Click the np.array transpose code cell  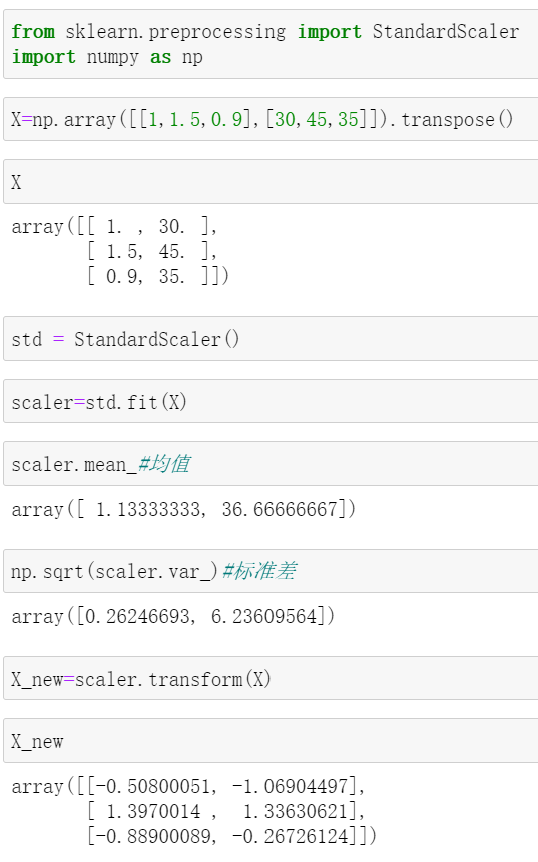270,119
